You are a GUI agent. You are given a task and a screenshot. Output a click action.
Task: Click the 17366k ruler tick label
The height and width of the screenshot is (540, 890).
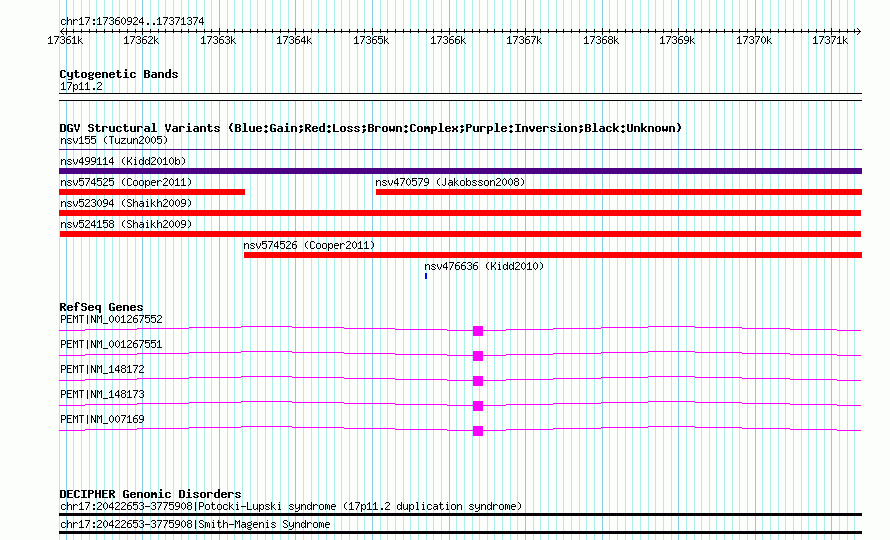click(x=448, y=40)
